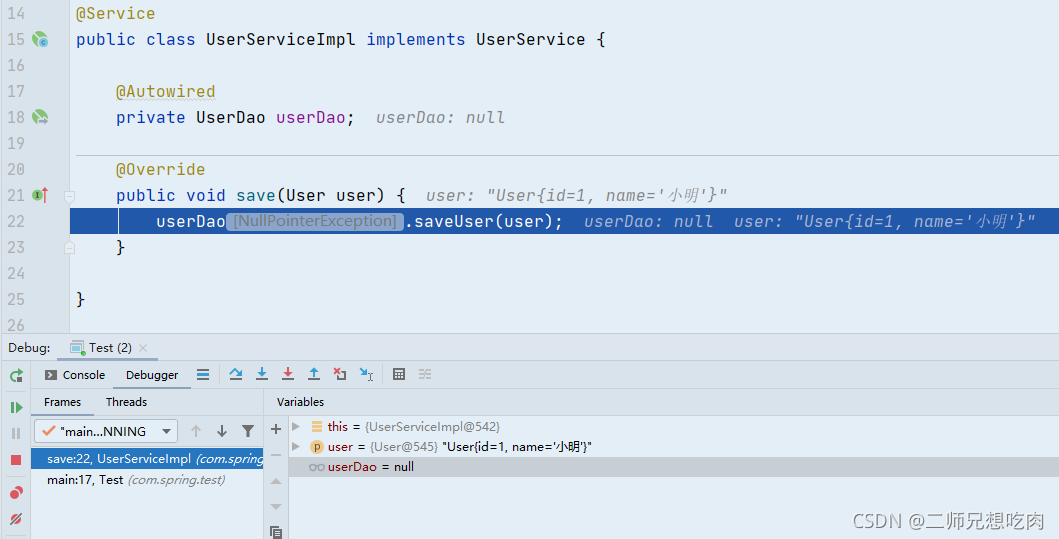
Task: Click the saveUser method call
Action: point(453,221)
